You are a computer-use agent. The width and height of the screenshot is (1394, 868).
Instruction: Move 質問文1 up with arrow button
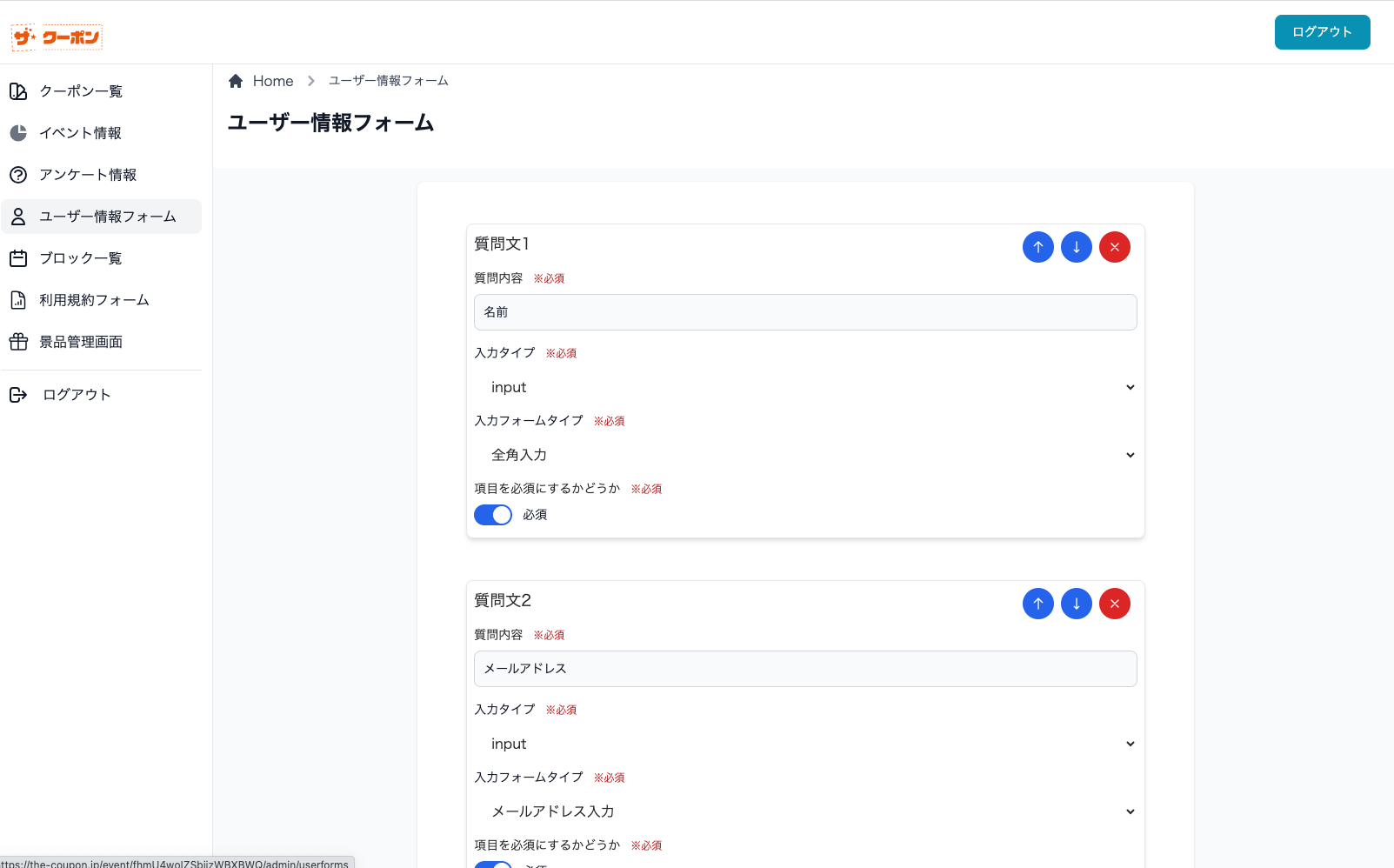coord(1038,247)
